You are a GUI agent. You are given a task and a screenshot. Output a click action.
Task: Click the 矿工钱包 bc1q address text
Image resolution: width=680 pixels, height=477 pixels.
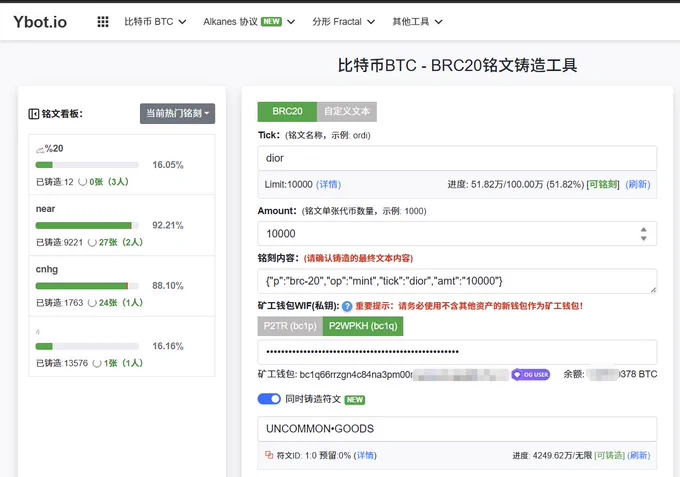(356, 374)
